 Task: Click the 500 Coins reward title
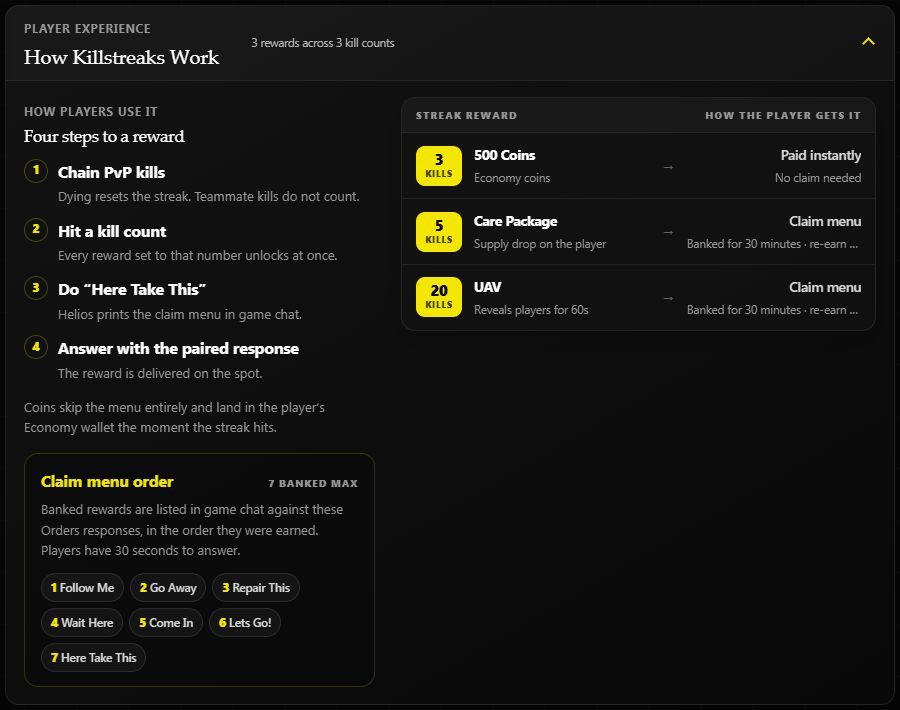pyautogui.click(x=505, y=155)
